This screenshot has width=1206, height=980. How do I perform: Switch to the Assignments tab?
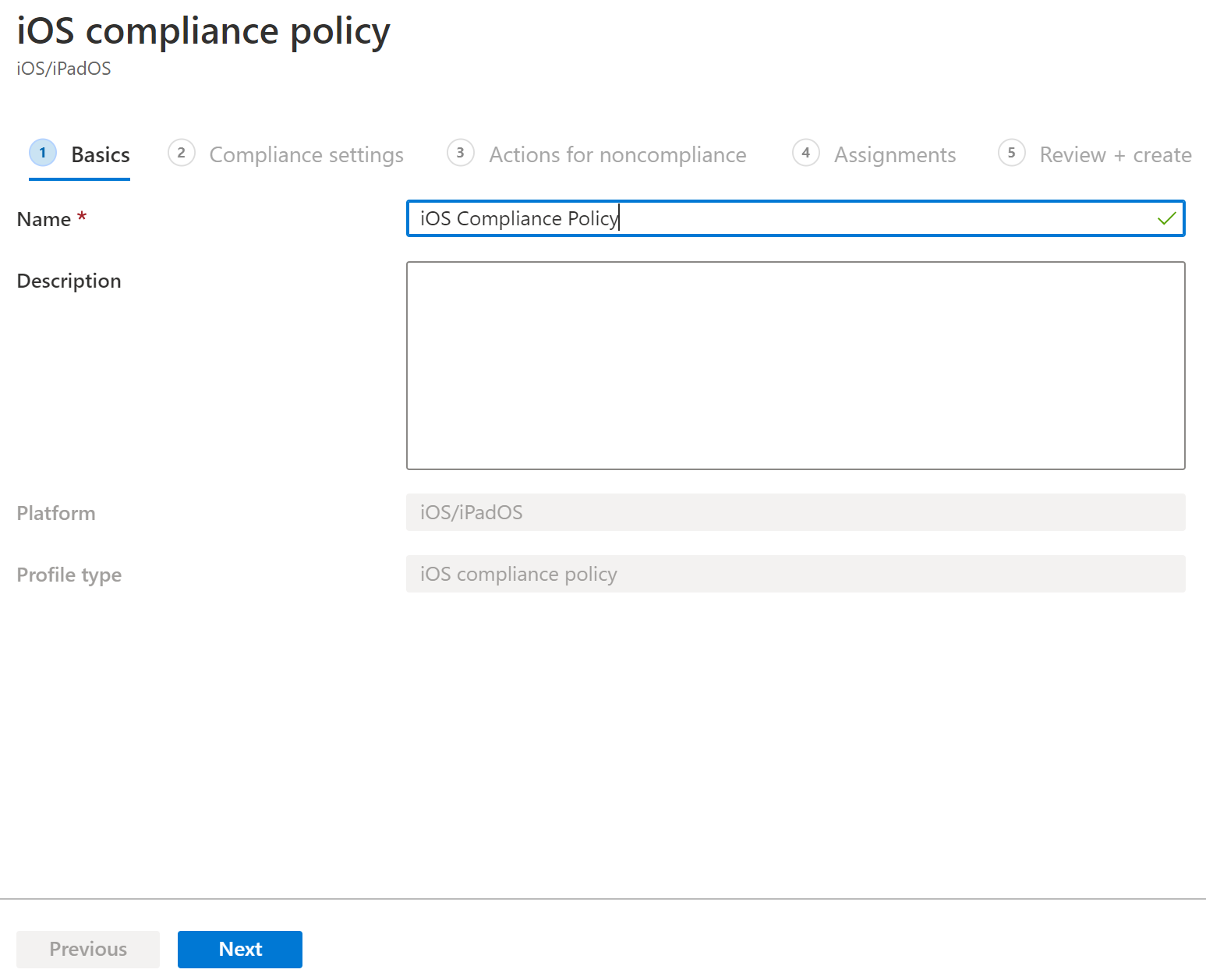[895, 154]
